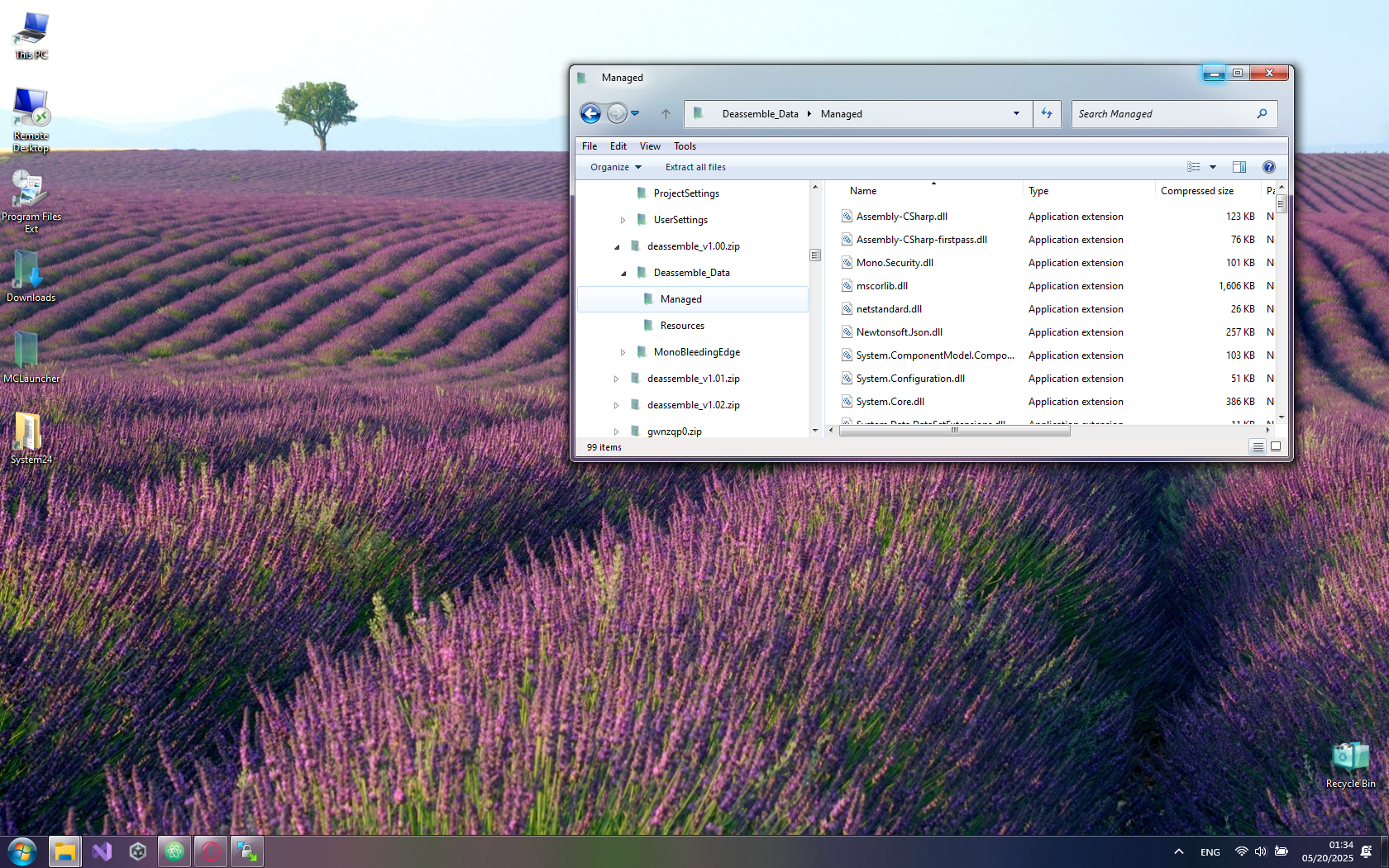Click the horizontal scrollbar in file list
Viewport: 1389px width, 868px height.
pyautogui.click(x=954, y=431)
